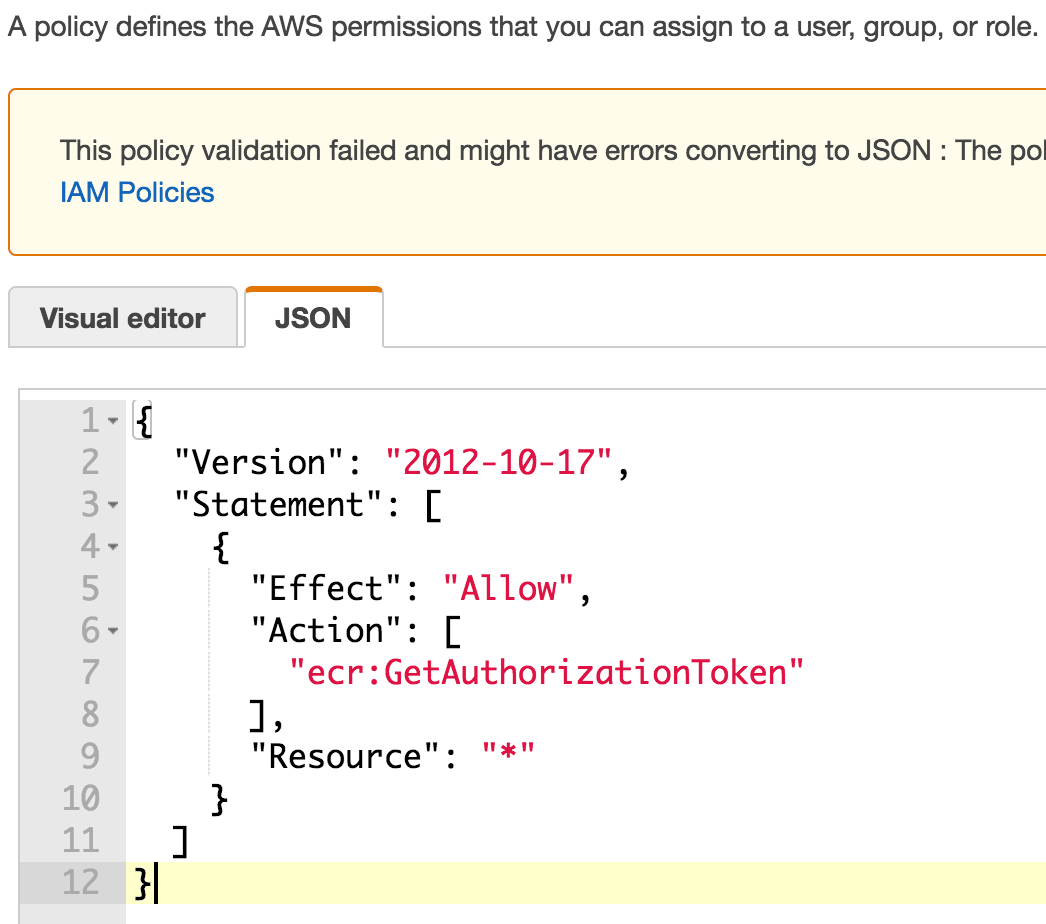1046x924 pixels.
Task: Collapse the fold arrow on line 4
Action: [x=113, y=546]
